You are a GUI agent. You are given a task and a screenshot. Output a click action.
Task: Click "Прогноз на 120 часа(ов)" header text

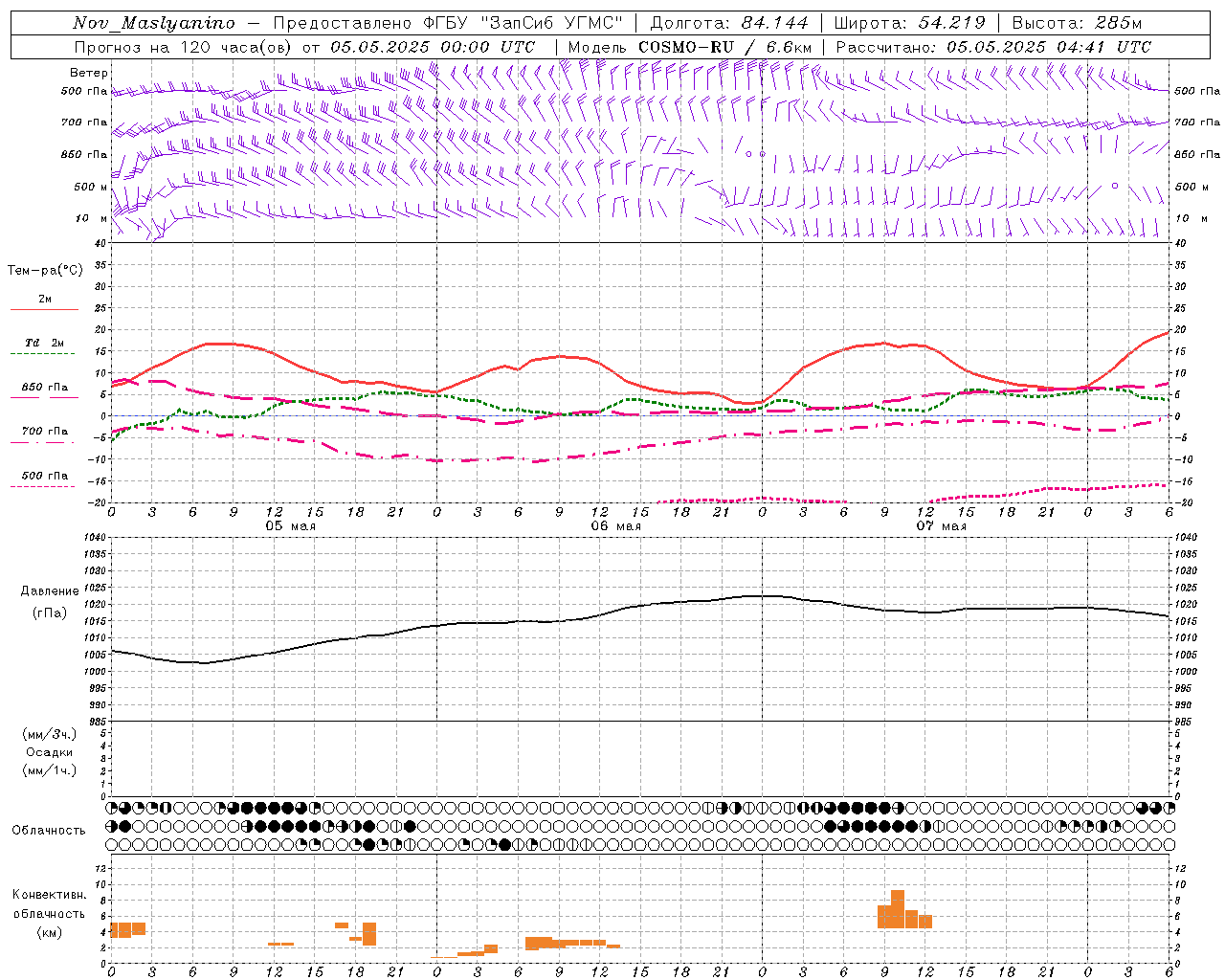184,47
